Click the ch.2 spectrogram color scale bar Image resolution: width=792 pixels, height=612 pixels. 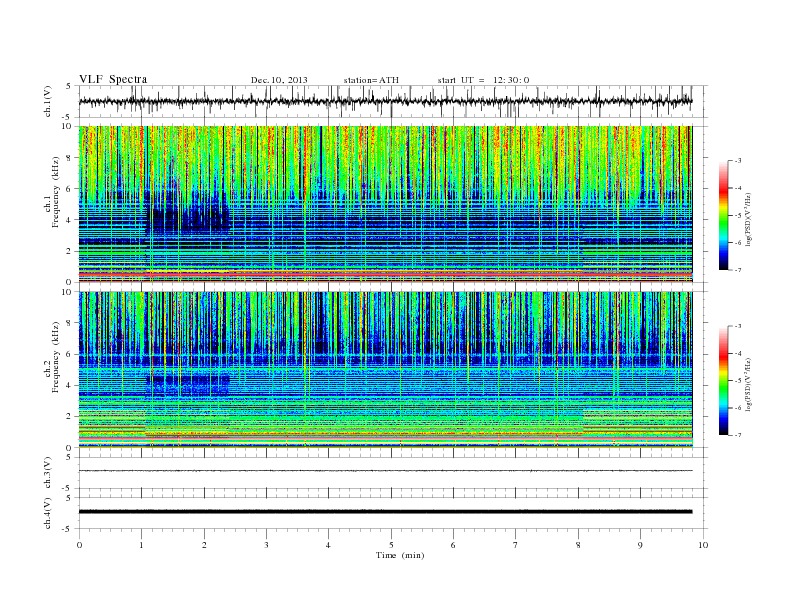pos(724,381)
